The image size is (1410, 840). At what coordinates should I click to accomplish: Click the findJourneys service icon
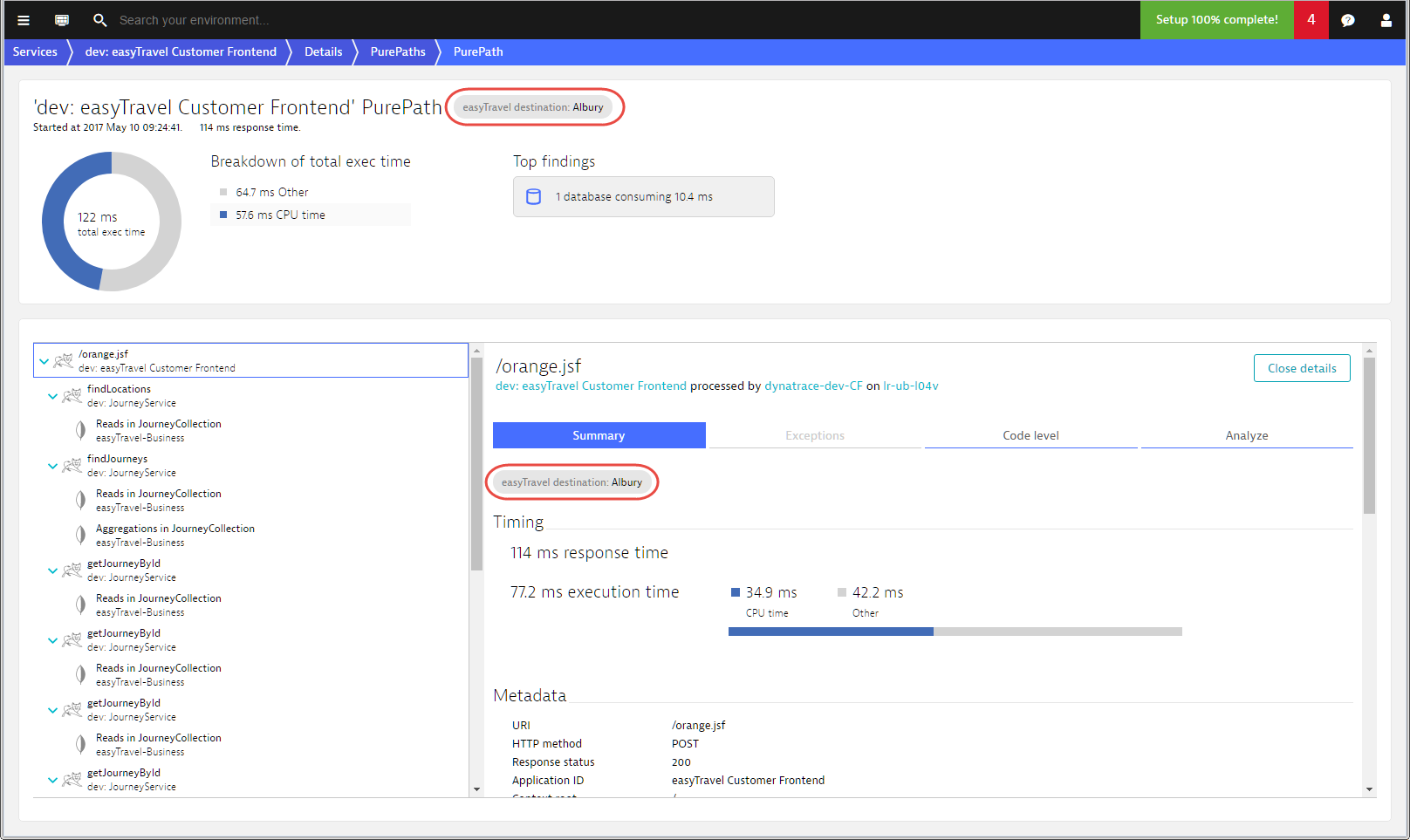[x=72, y=465]
